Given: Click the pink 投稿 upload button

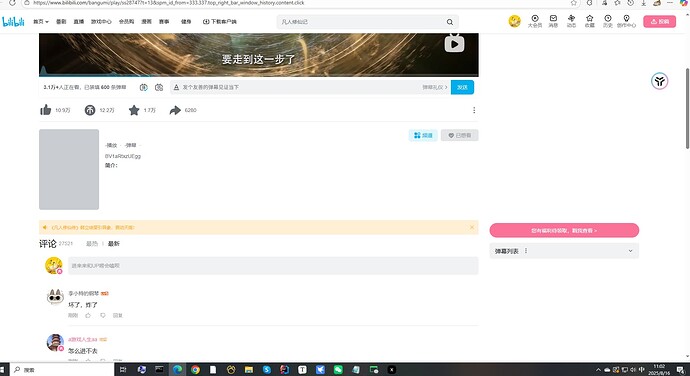Looking at the screenshot, I should [x=659, y=21].
